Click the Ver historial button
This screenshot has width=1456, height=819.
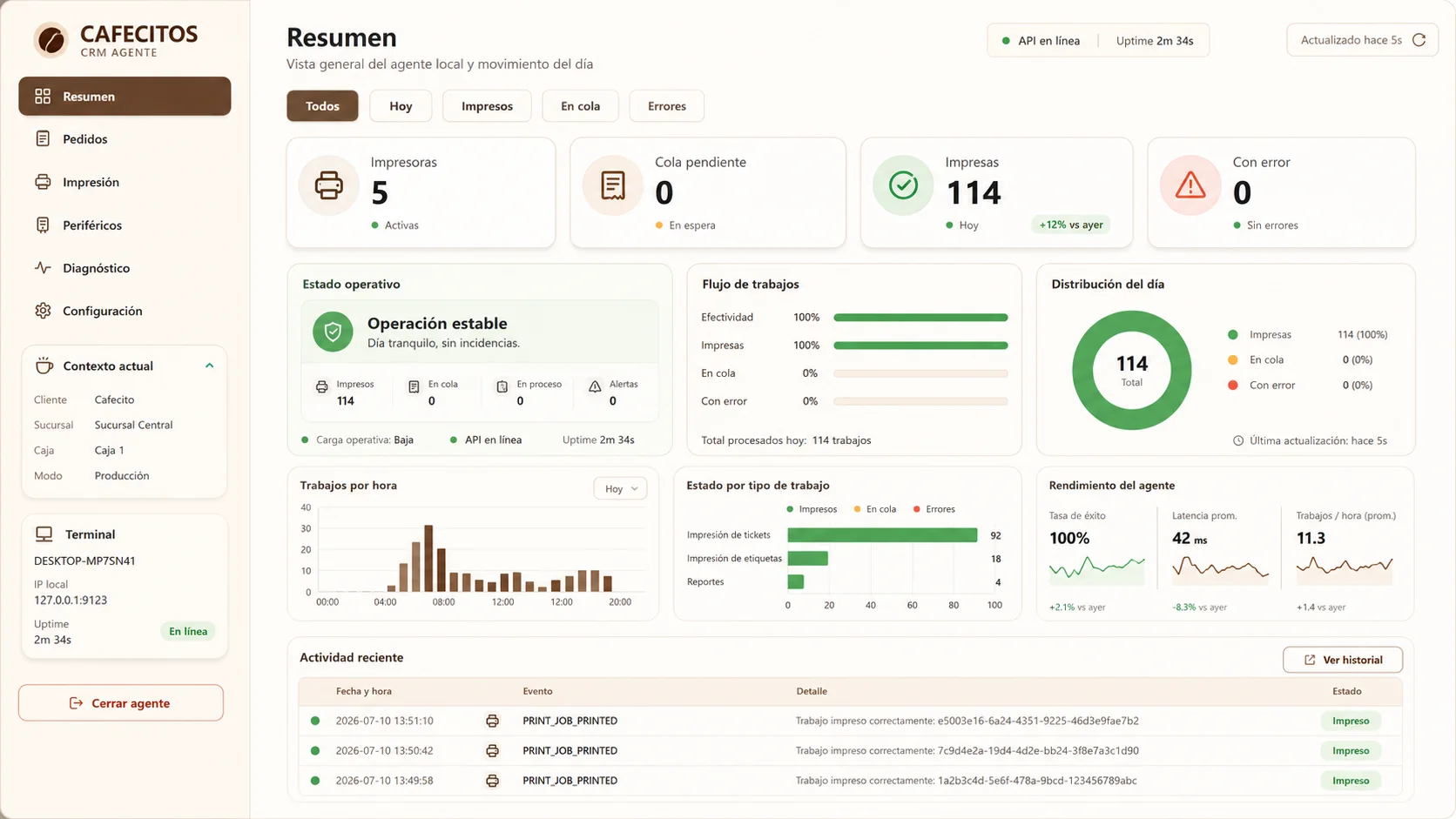click(x=1342, y=660)
